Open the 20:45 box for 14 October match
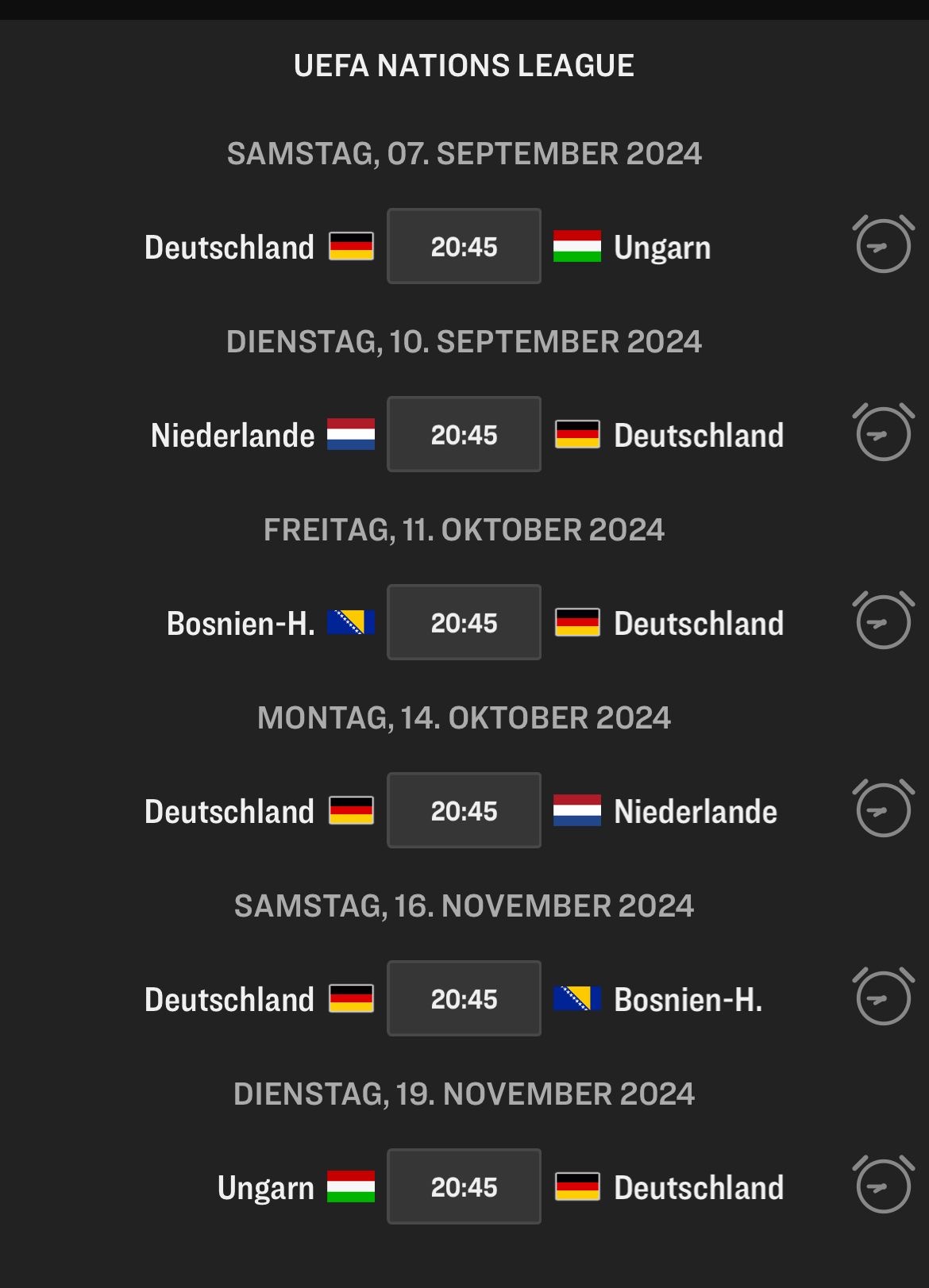The width and height of the screenshot is (929, 1288). tap(464, 811)
